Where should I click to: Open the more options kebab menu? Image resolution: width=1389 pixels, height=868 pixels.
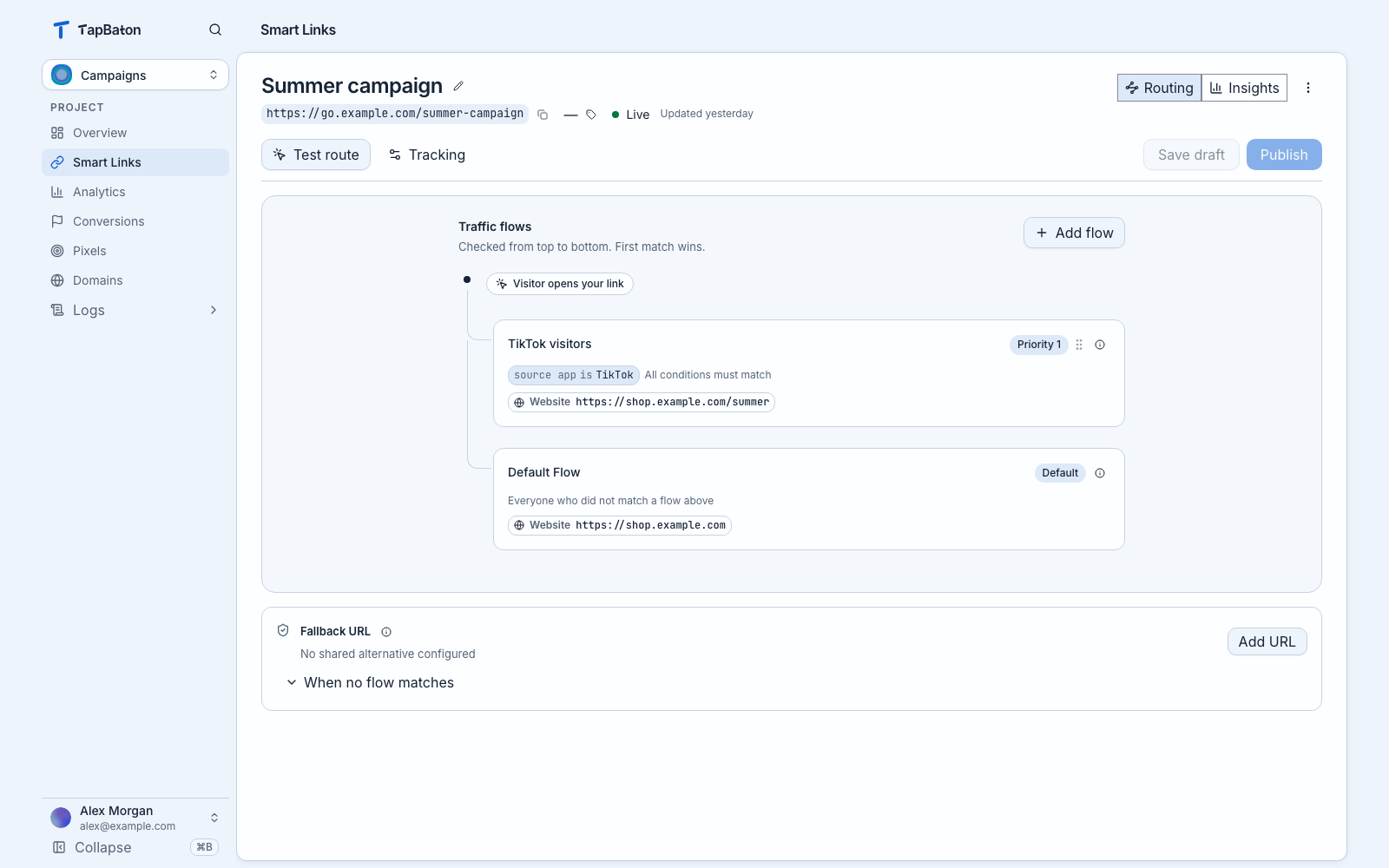(1308, 88)
